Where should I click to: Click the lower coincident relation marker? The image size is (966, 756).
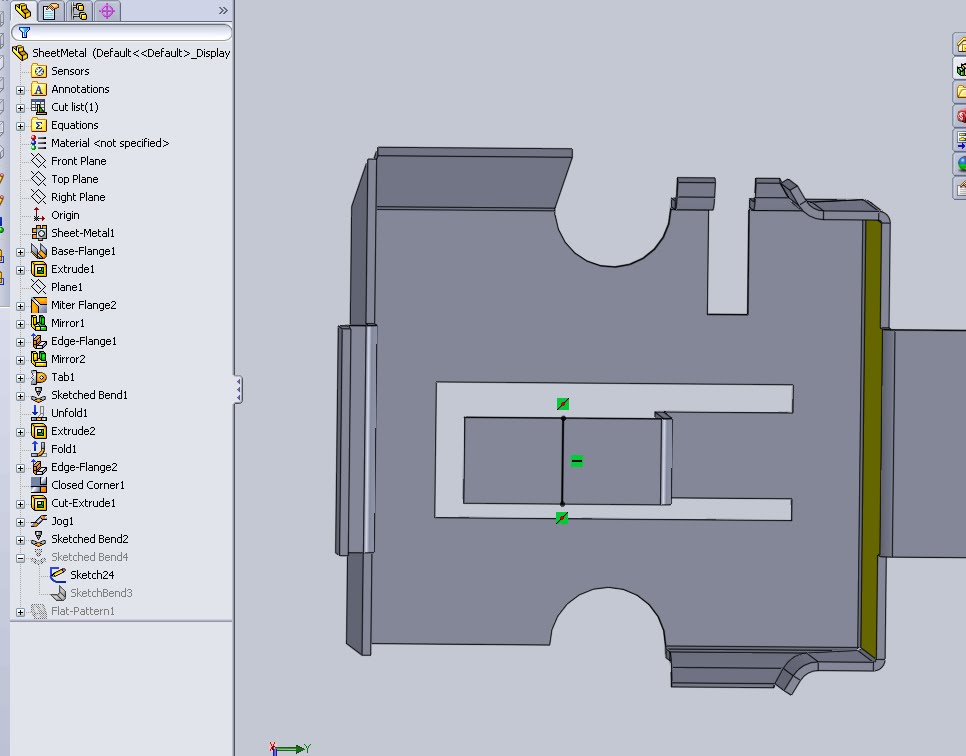click(562, 518)
